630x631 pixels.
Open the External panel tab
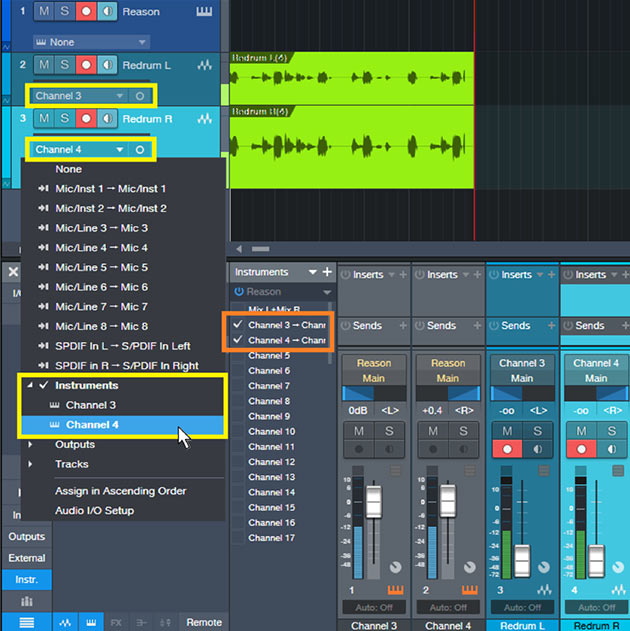(x=27, y=558)
